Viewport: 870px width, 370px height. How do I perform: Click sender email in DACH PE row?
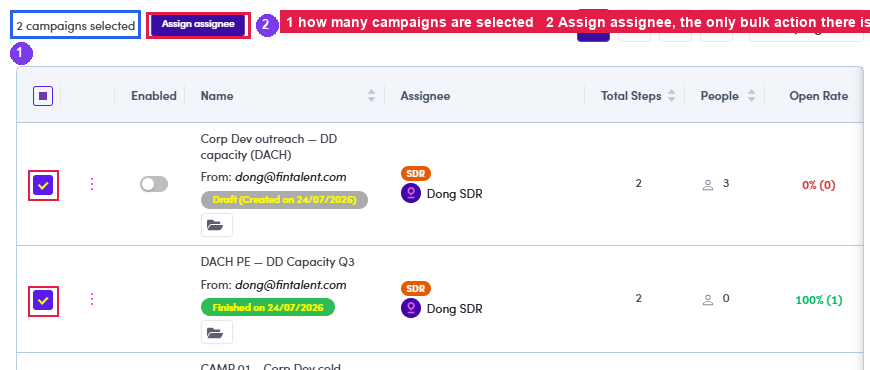[291, 285]
